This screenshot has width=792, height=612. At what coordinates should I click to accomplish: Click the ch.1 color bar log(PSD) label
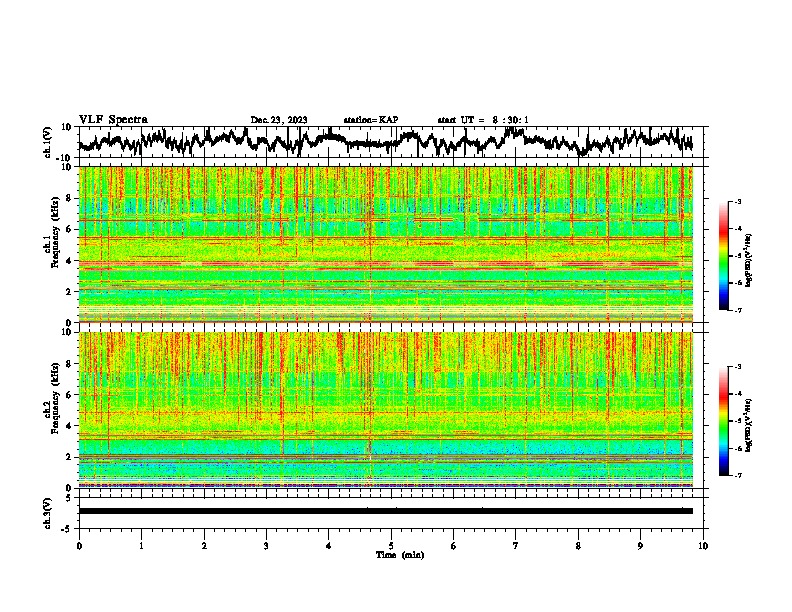click(x=748, y=260)
